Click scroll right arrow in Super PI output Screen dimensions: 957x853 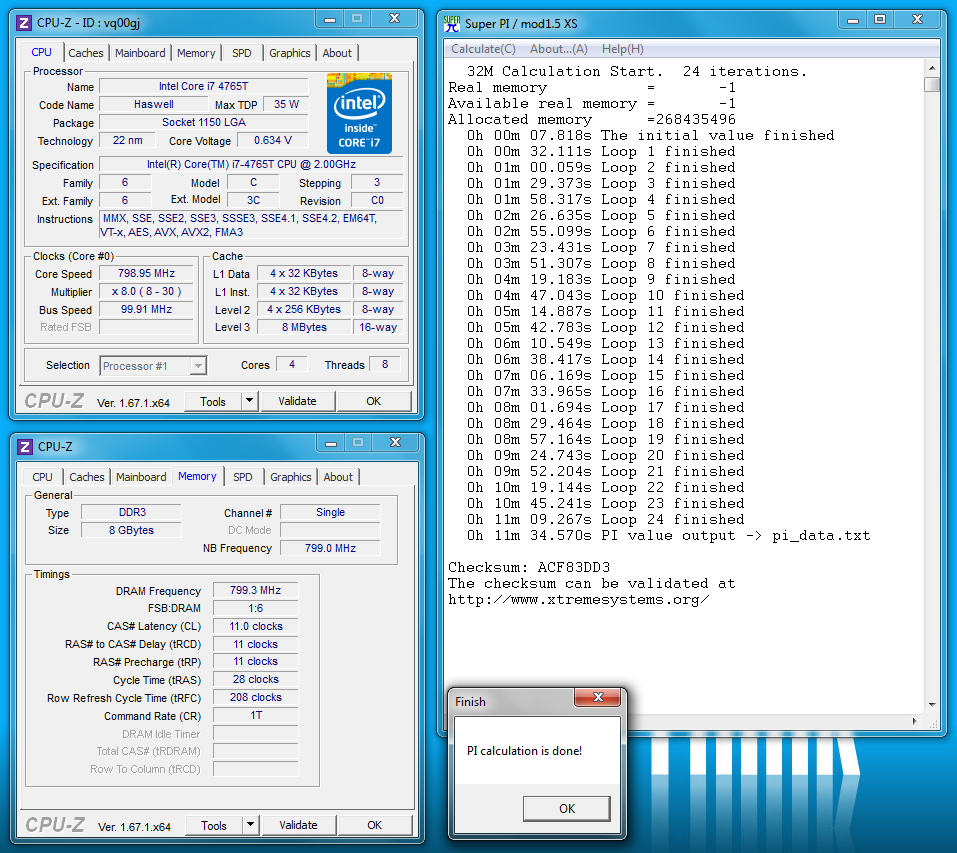[x=914, y=721]
